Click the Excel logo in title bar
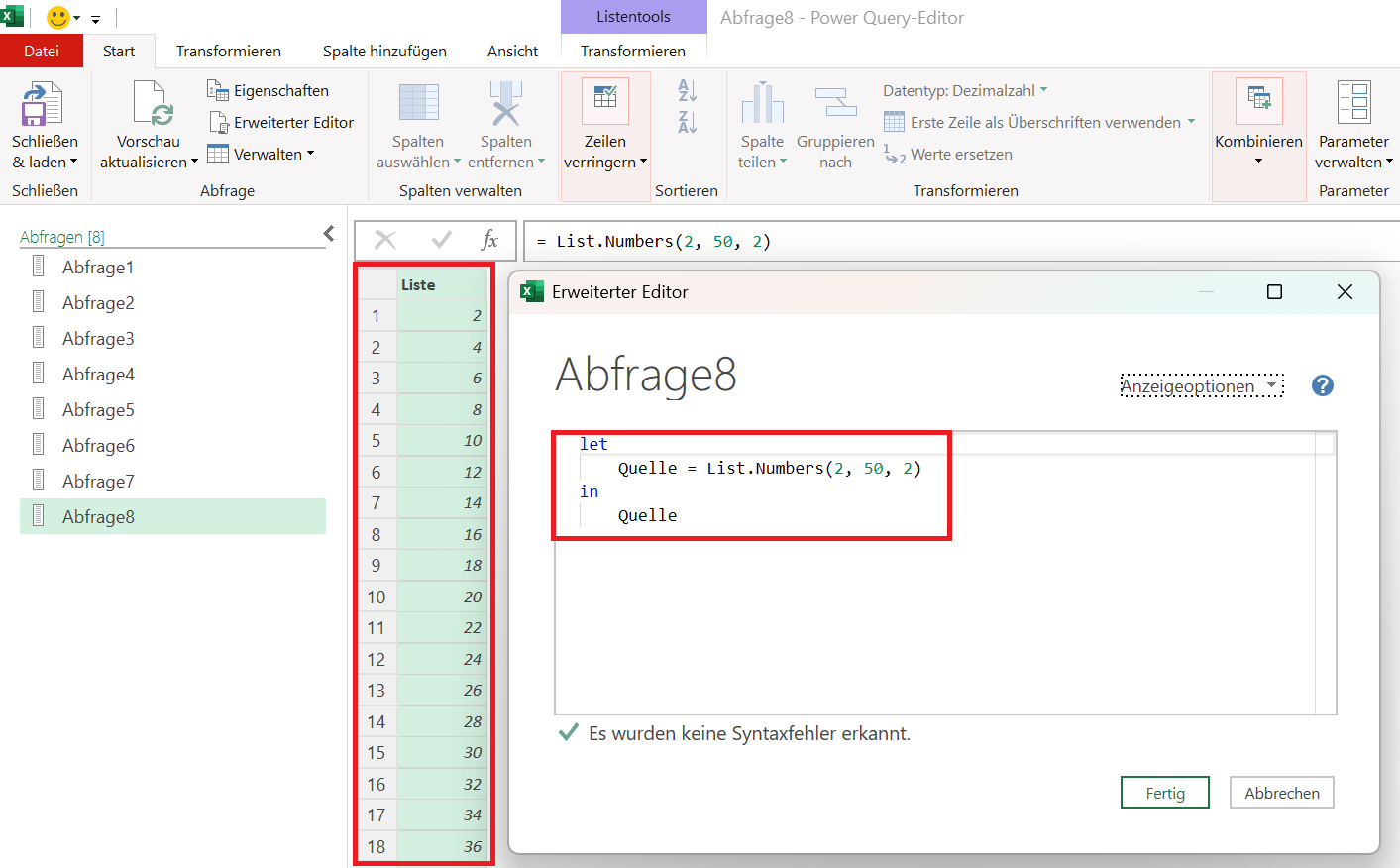This screenshot has height=868, width=1400. point(11,17)
